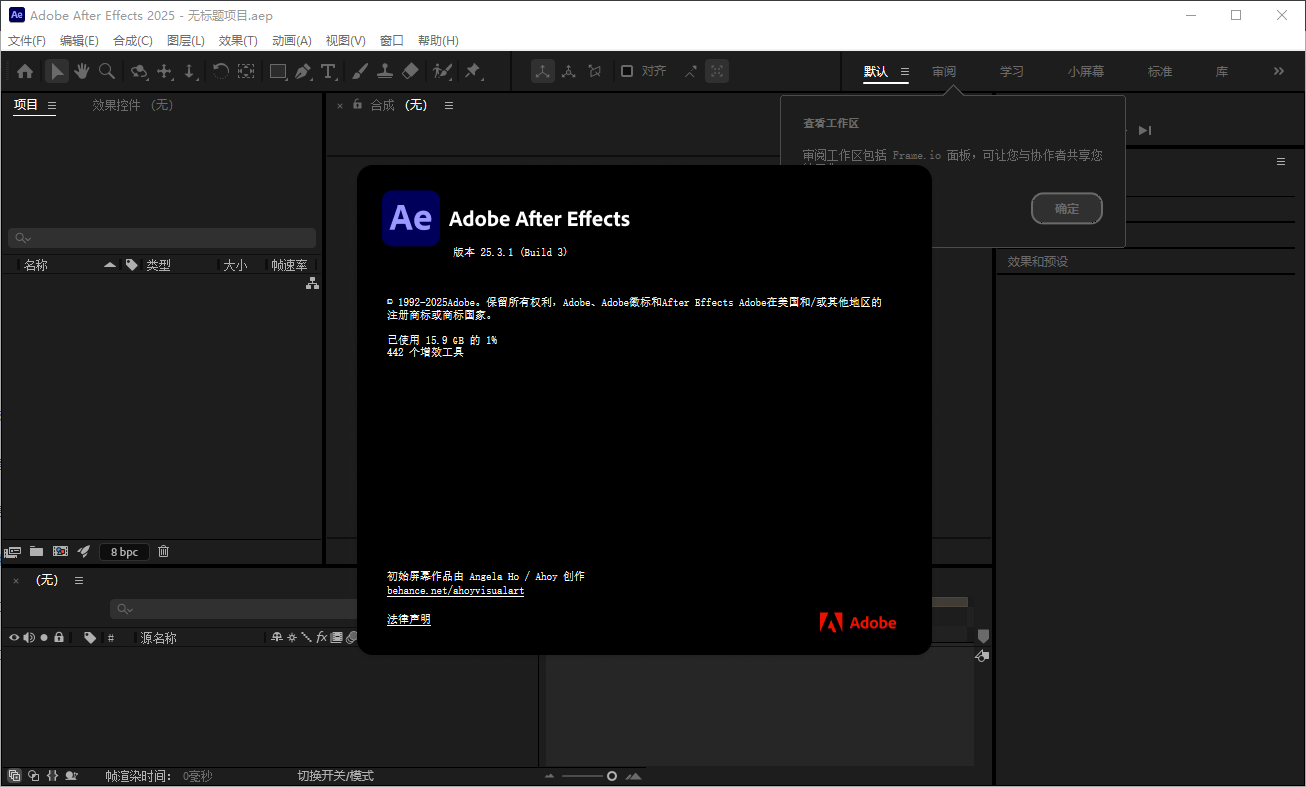Click the Adobe After Effects Ae logo on the splash screen
Viewport: 1306px width, 787px height.
411,218
